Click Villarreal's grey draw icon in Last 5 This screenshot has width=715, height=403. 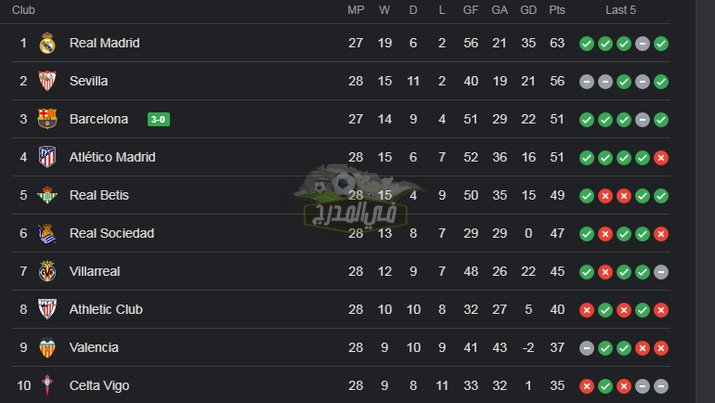coord(661,272)
